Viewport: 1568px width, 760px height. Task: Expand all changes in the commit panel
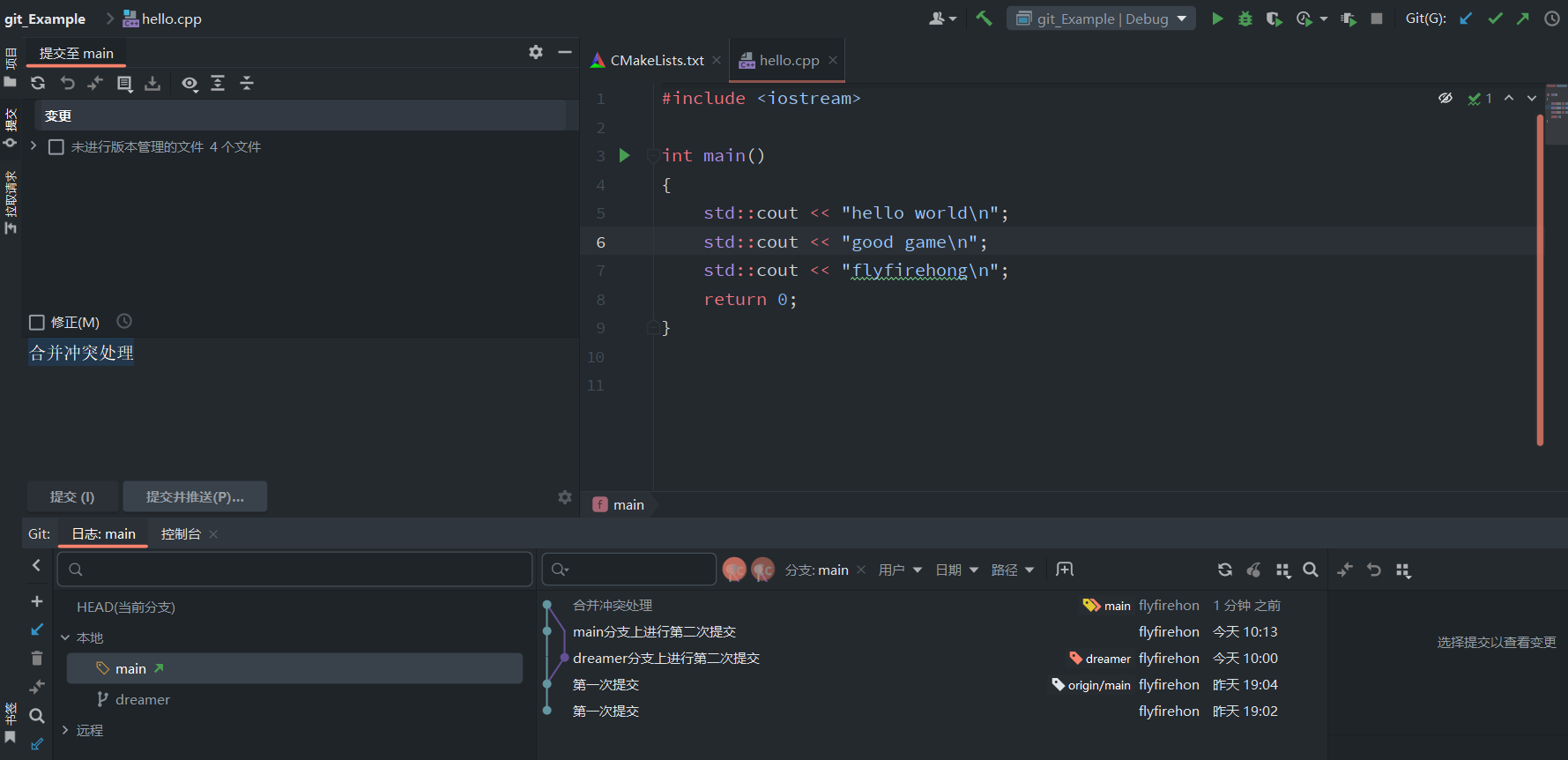[x=218, y=83]
